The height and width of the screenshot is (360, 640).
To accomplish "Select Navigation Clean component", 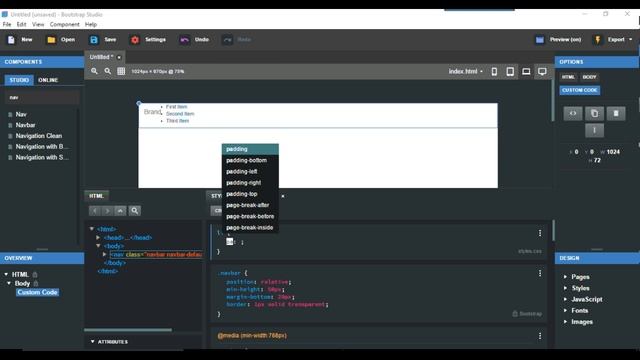I will (39, 136).
